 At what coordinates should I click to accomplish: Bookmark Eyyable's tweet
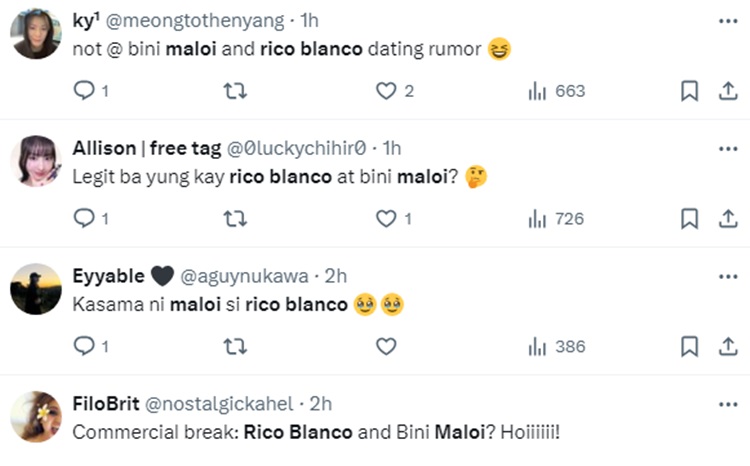(x=689, y=346)
